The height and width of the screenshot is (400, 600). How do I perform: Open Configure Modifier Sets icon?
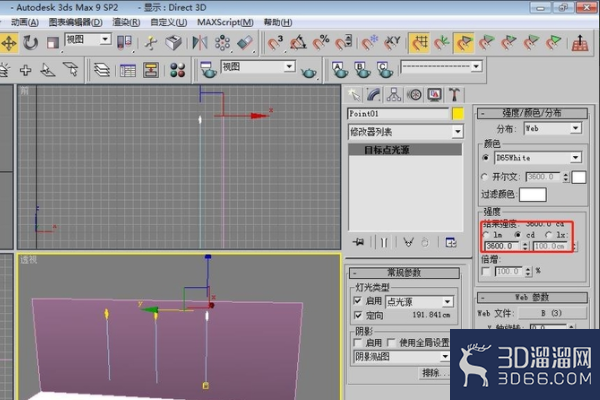tap(451, 242)
